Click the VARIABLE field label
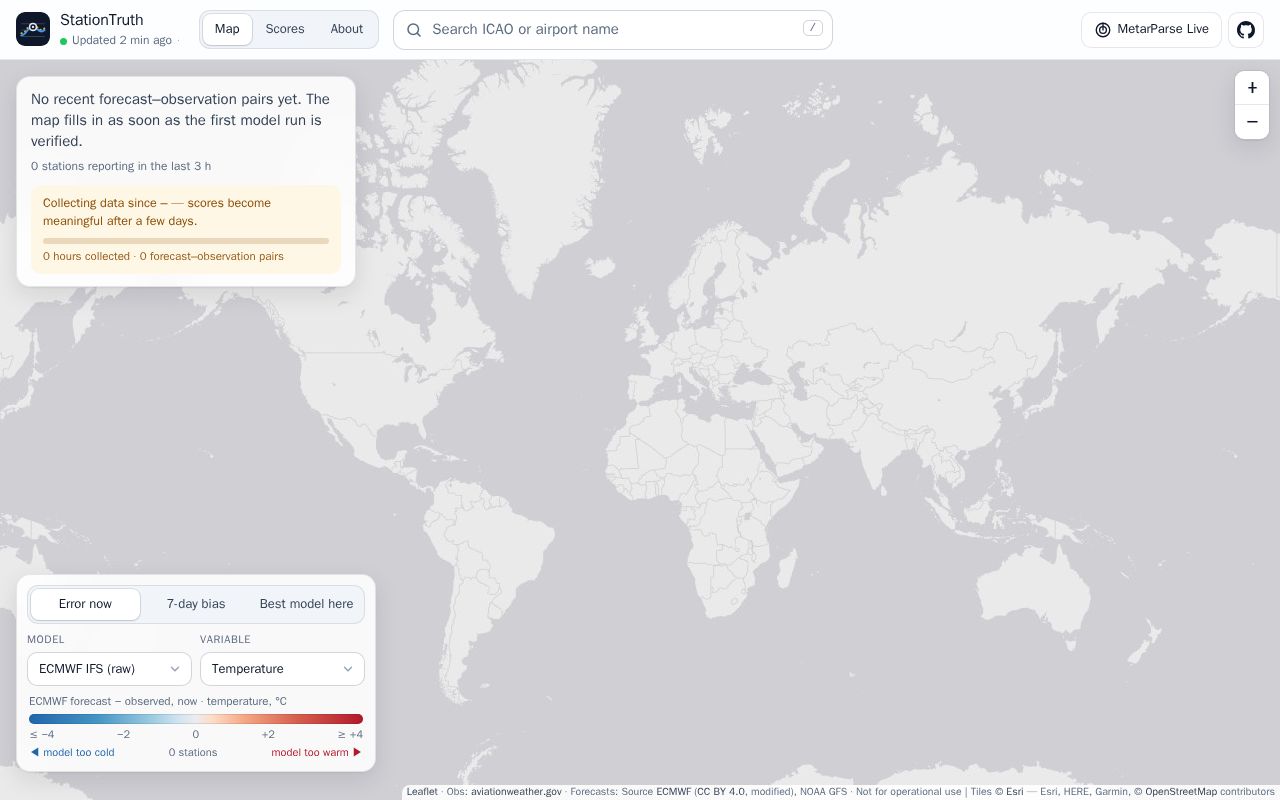 [x=225, y=640]
